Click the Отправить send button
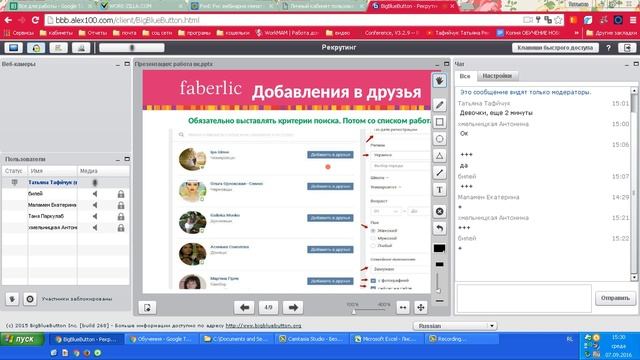The image size is (640, 360). 615,298
